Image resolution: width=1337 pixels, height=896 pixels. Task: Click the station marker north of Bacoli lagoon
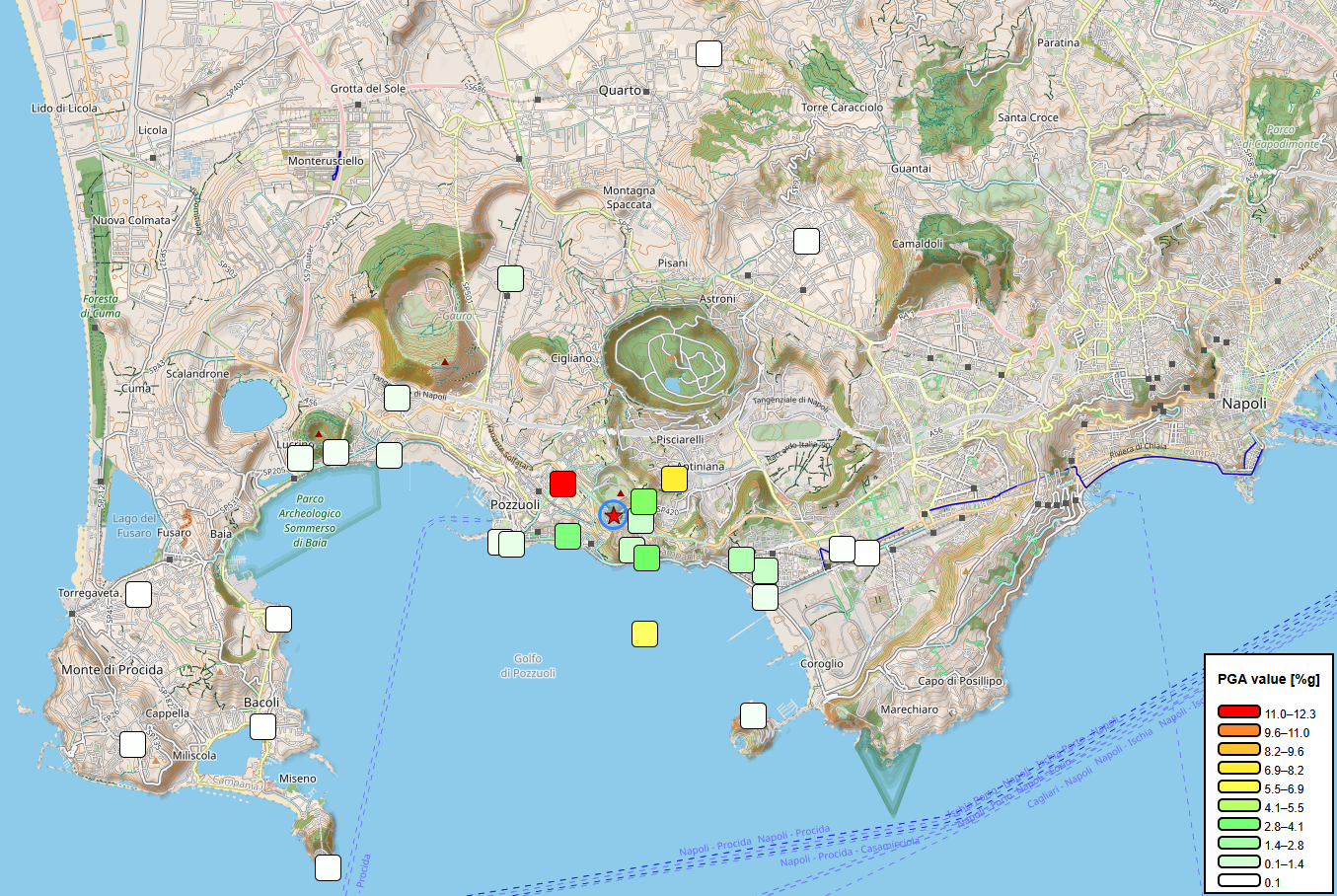tap(278, 619)
